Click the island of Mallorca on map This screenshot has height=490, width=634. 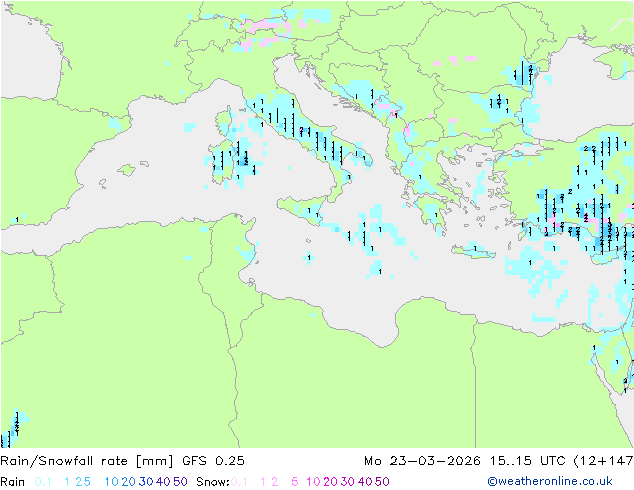click(127, 170)
